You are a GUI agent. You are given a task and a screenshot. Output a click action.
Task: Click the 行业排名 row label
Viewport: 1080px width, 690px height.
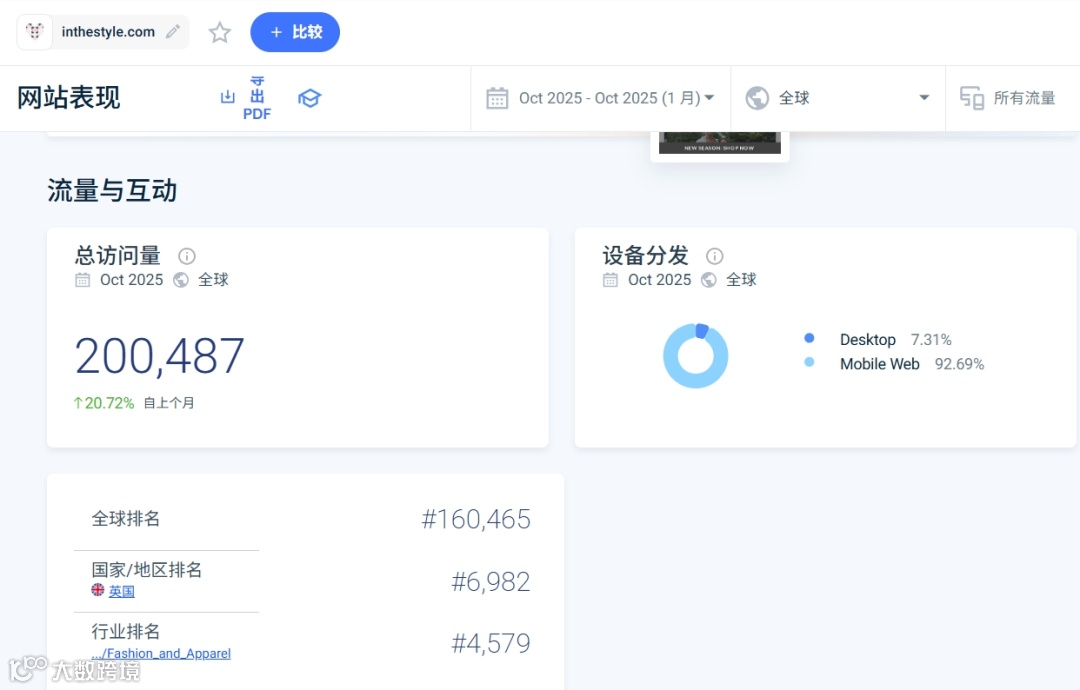tap(125, 631)
